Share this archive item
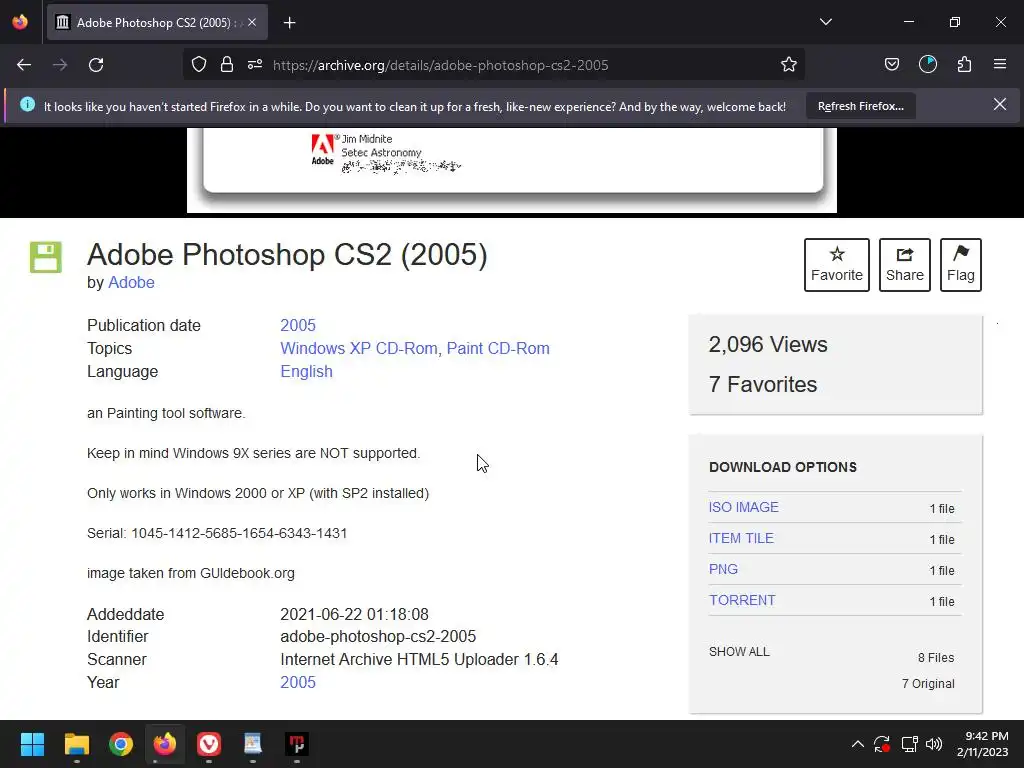Viewport: 1024px width, 768px height. (904, 265)
